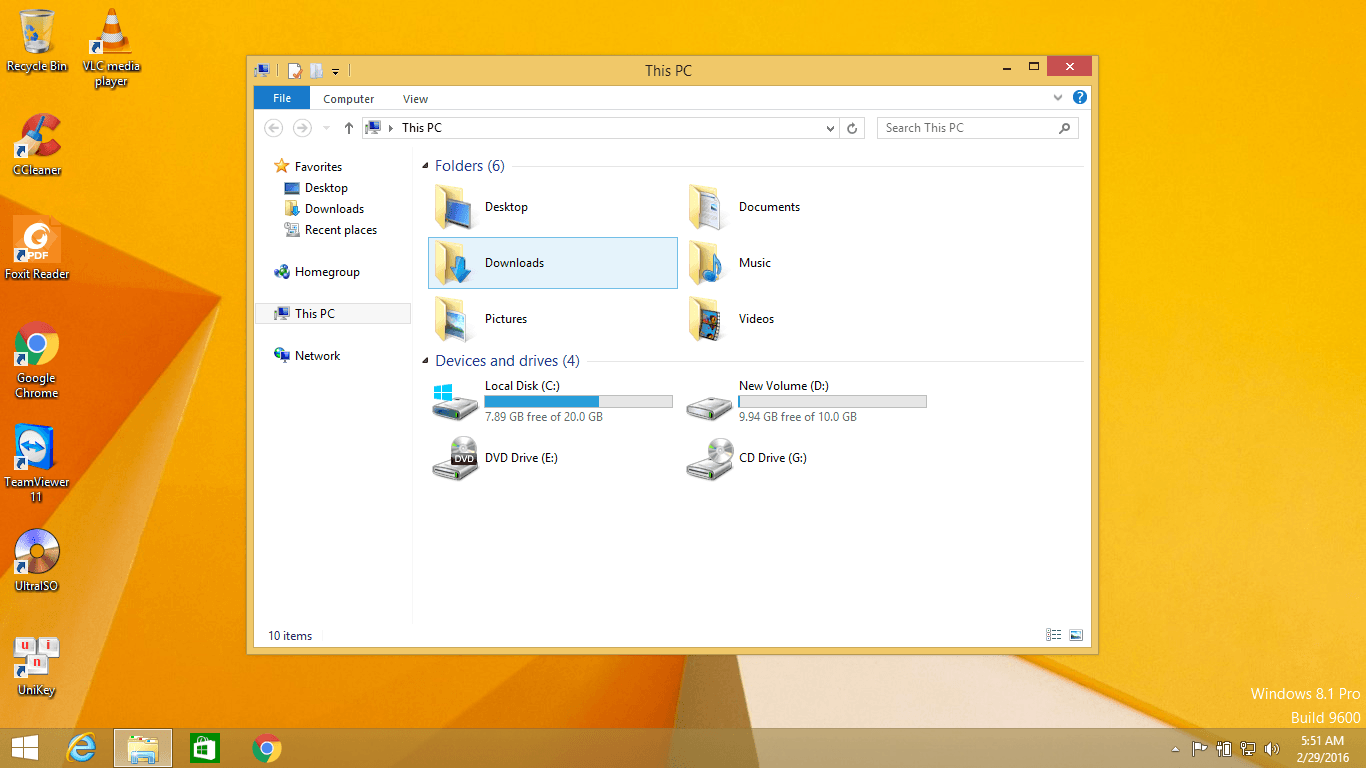The image size is (1366, 768).
Task: Click the Properties icon in the title bar
Action: pos(295,71)
